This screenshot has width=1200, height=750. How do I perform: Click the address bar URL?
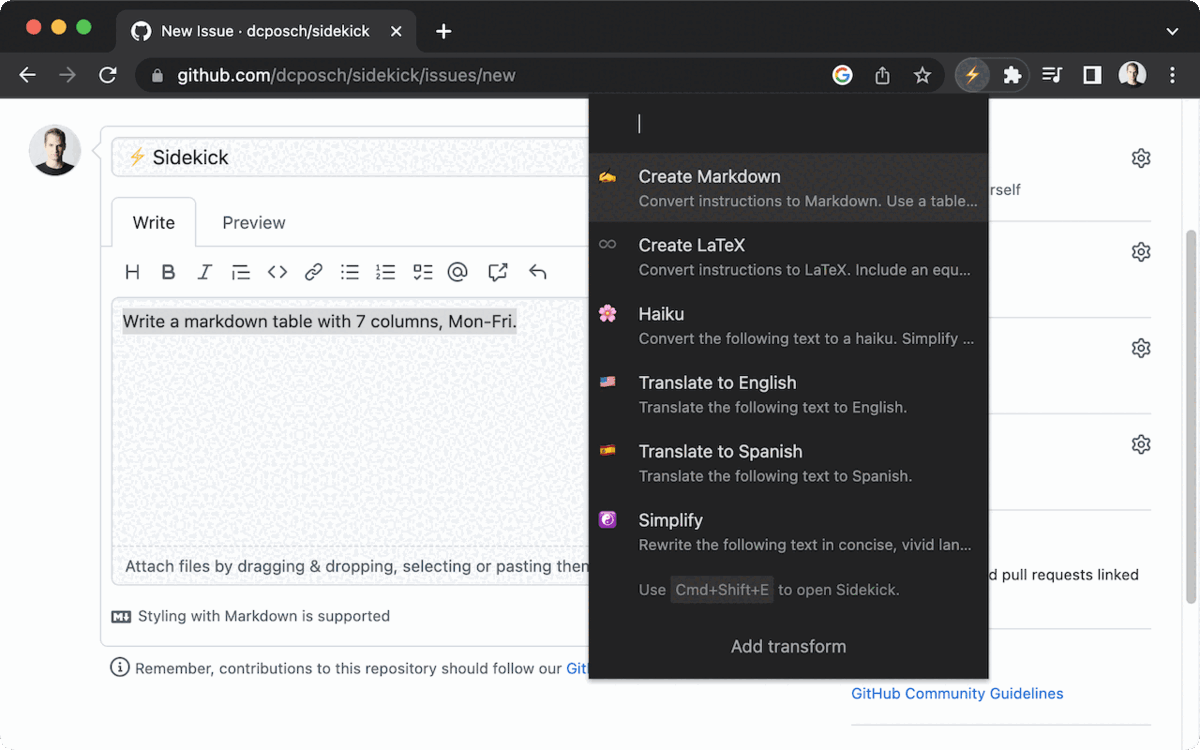(x=346, y=75)
